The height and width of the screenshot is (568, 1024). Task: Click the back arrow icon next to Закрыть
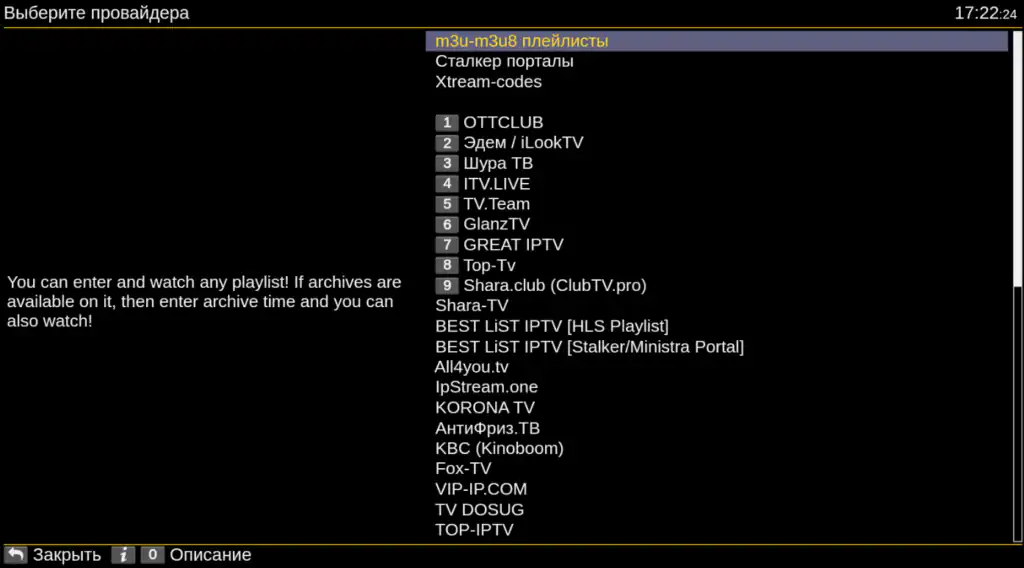pyautogui.click(x=16, y=555)
